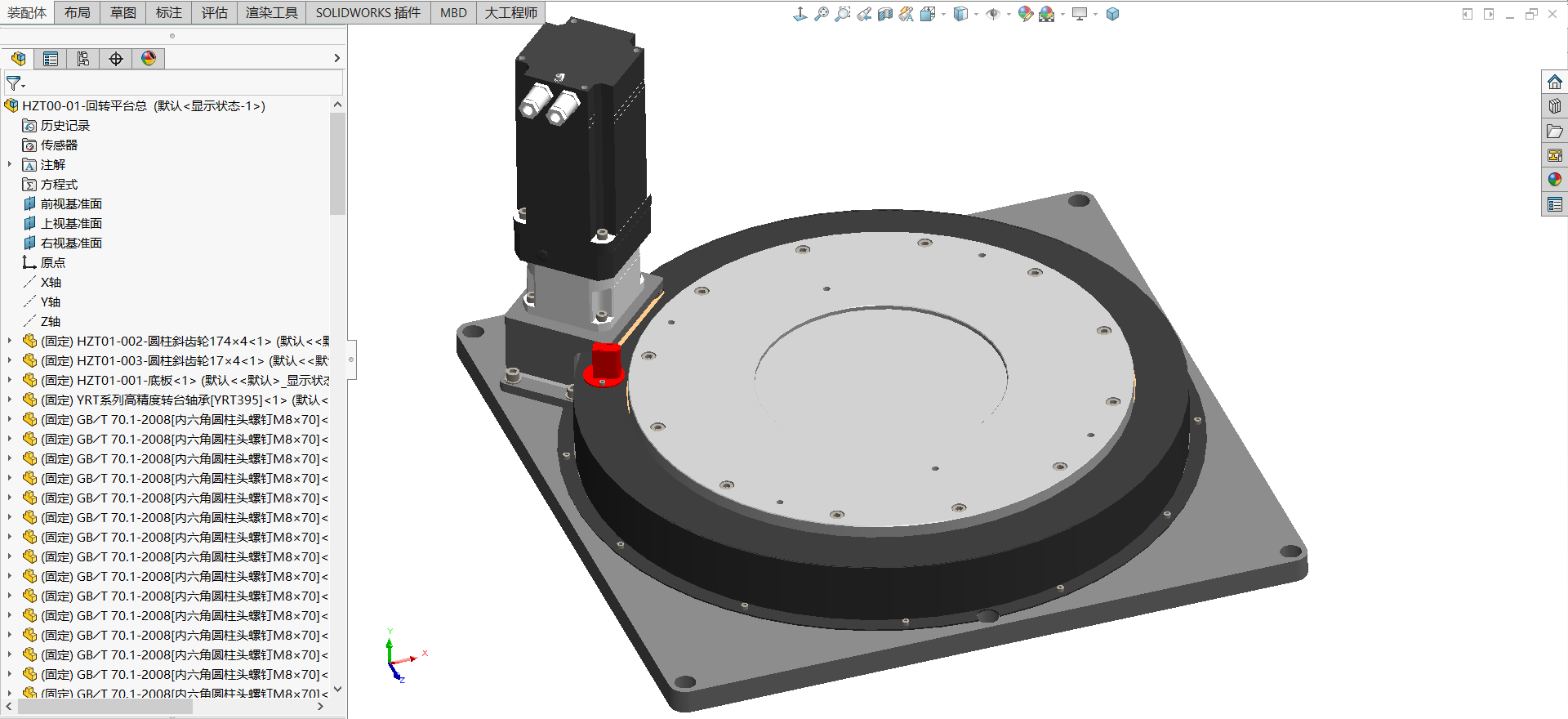Screen dimensions: 1568x719
Task: Switch to the 草图 tab
Action: (x=123, y=12)
